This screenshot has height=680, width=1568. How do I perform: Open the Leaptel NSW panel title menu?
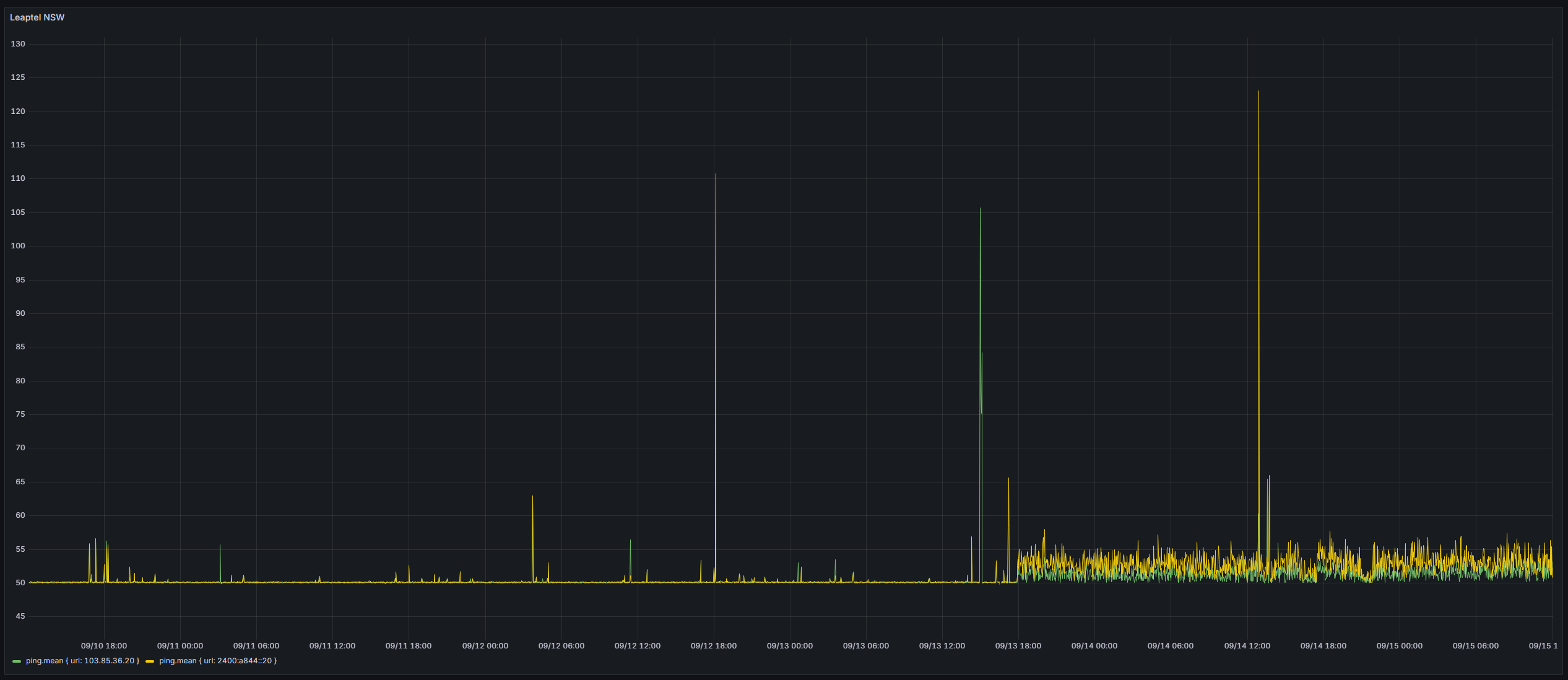coord(37,17)
